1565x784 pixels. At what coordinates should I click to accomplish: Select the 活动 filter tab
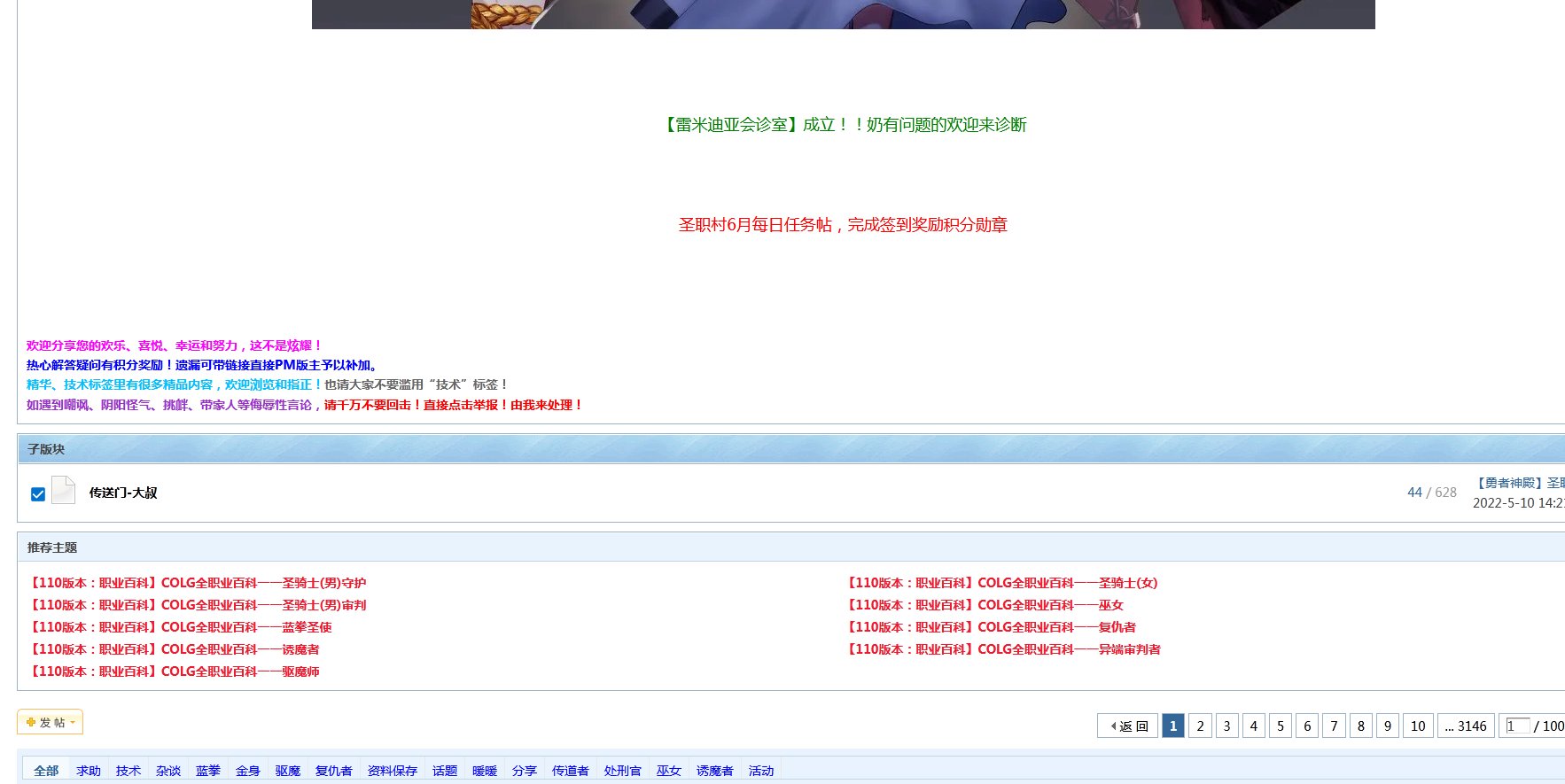click(761, 771)
